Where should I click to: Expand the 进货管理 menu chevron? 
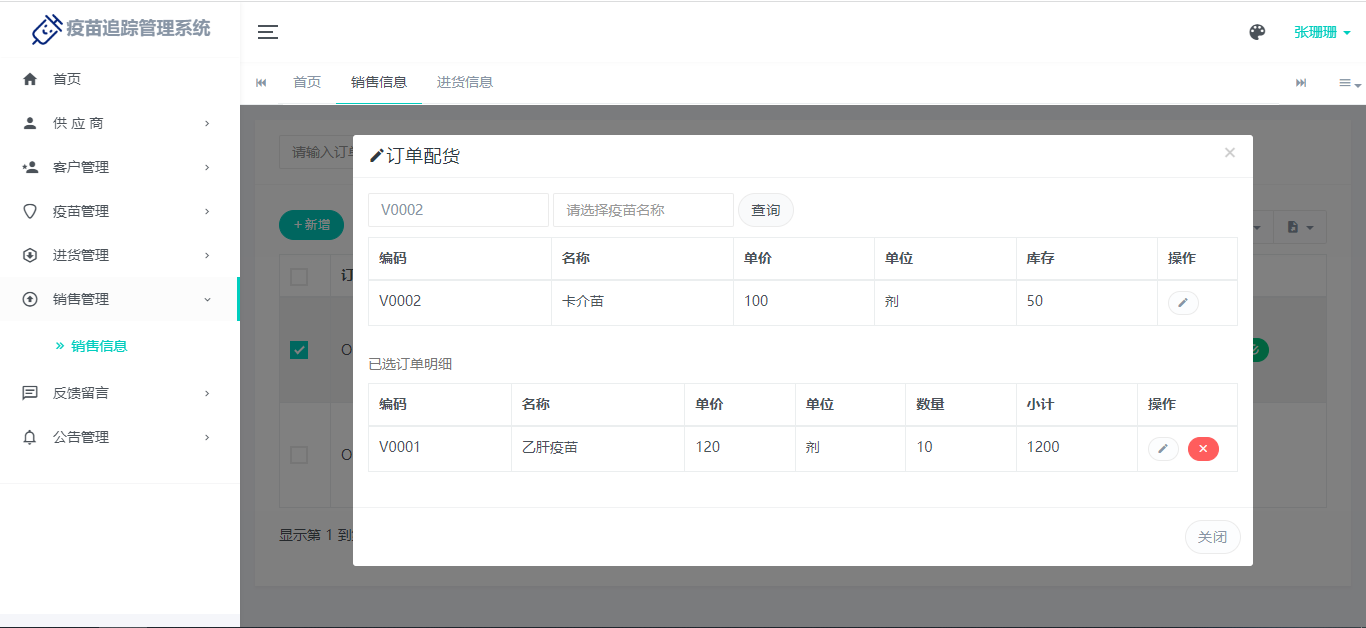point(207,255)
